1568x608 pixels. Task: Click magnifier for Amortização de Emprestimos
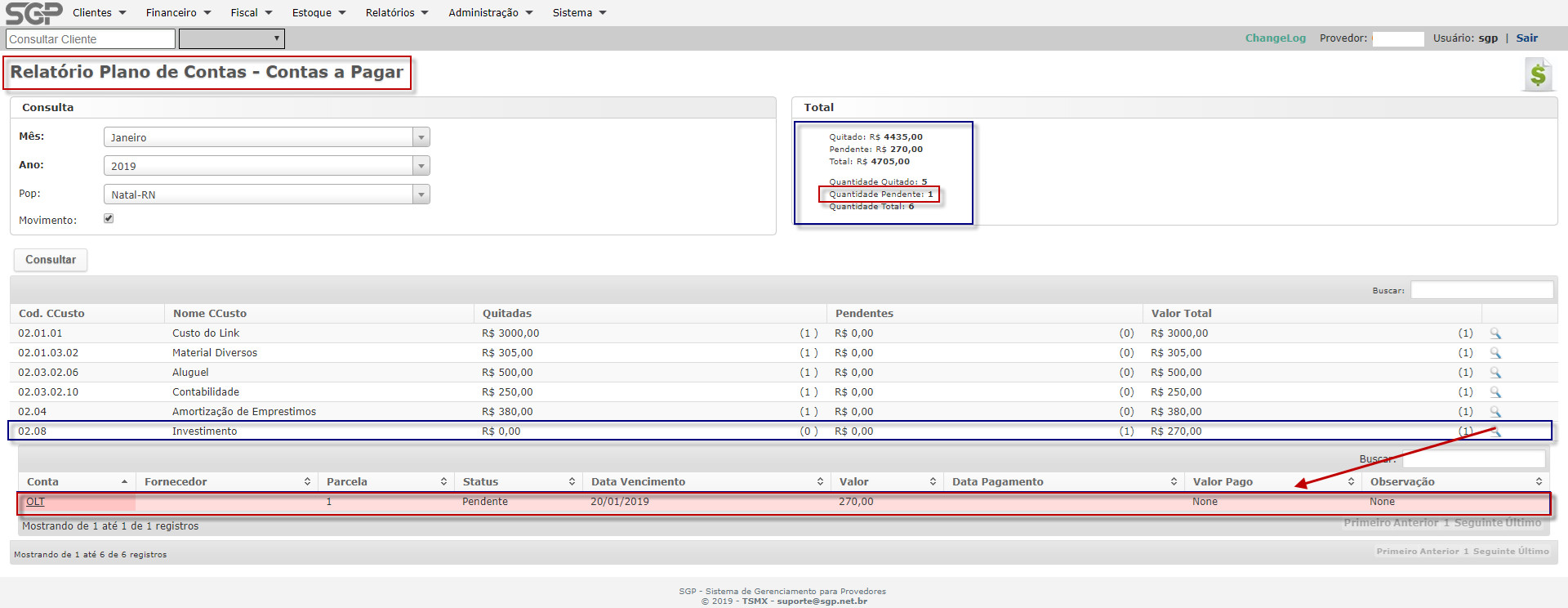coord(1495,412)
